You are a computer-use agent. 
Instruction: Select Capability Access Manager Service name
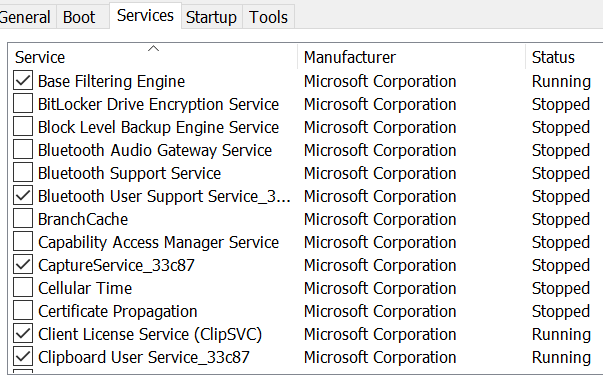(x=158, y=243)
